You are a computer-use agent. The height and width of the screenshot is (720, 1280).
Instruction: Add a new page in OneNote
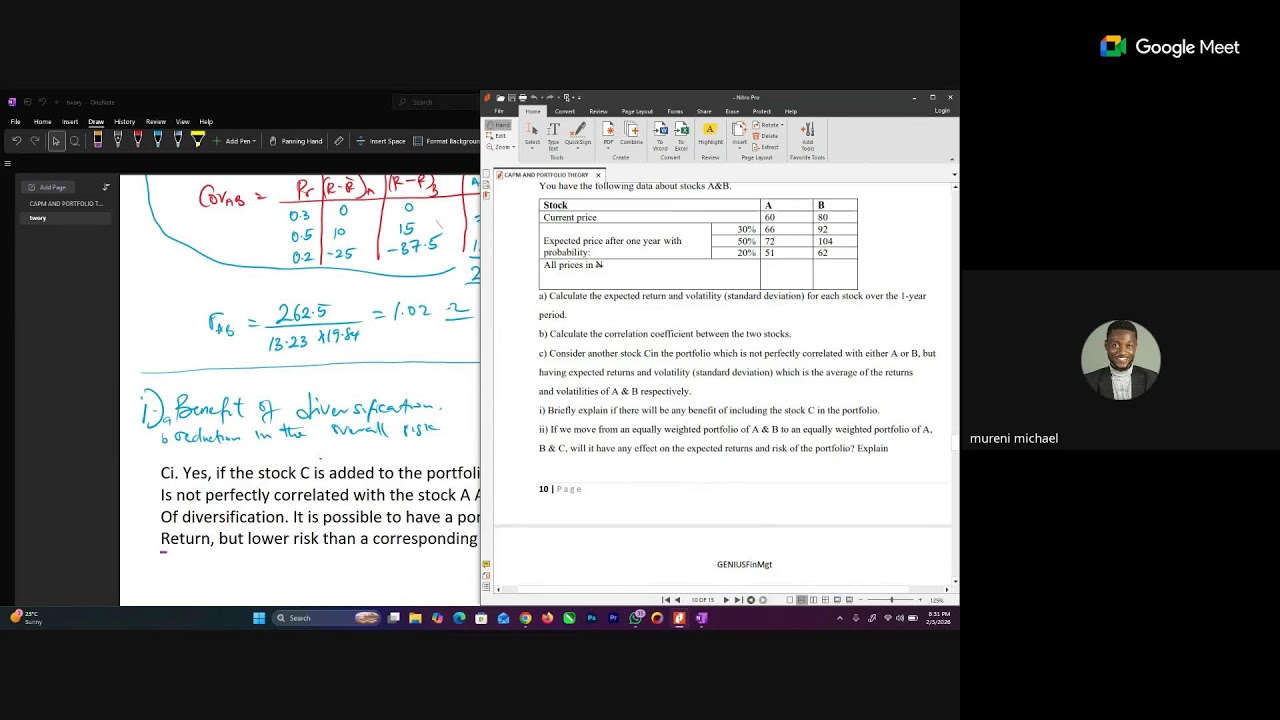(47, 187)
